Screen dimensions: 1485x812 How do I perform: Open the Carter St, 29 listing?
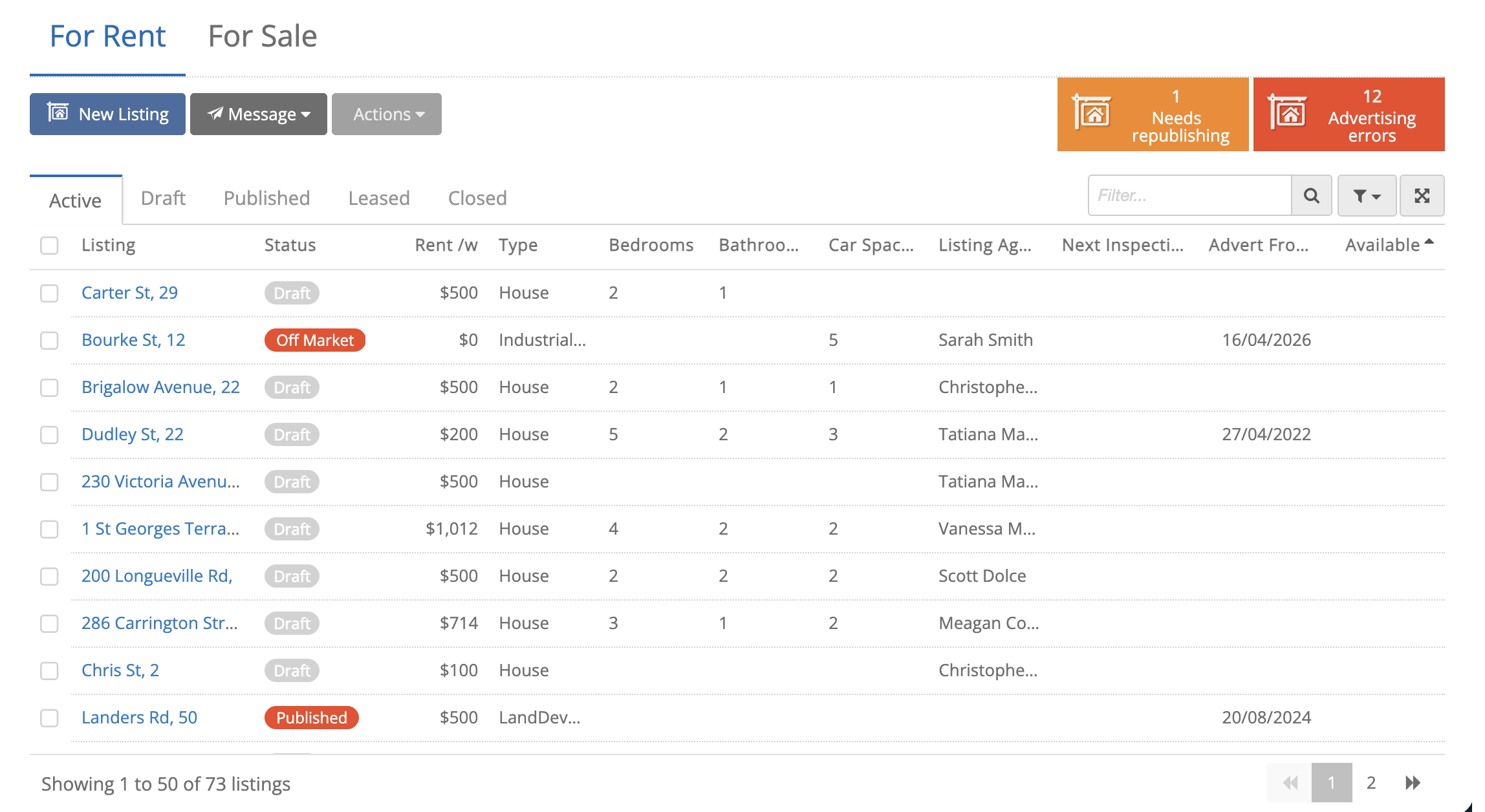tap(129, 293)
